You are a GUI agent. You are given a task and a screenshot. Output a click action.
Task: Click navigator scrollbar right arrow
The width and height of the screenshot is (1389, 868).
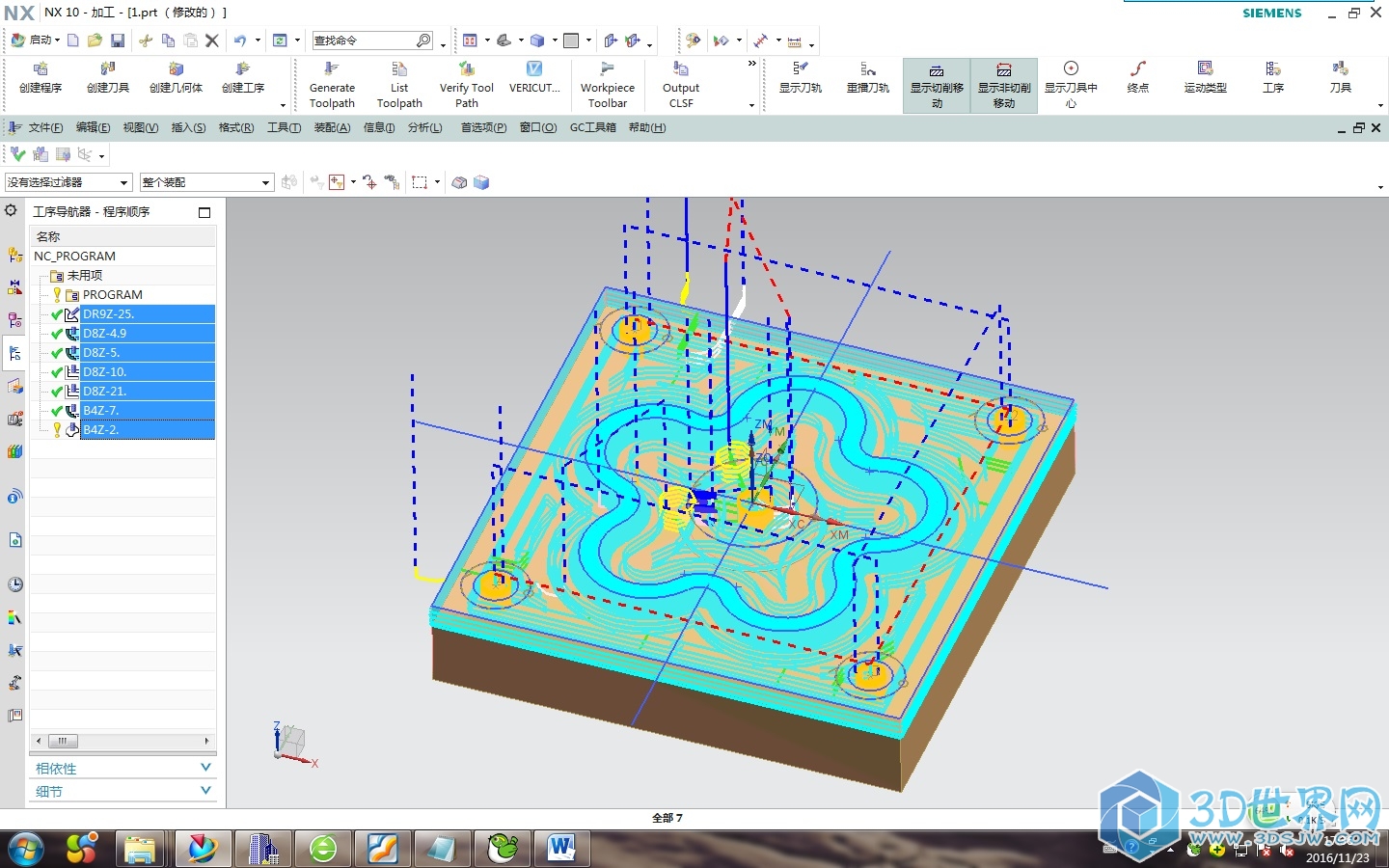point(206,741)
